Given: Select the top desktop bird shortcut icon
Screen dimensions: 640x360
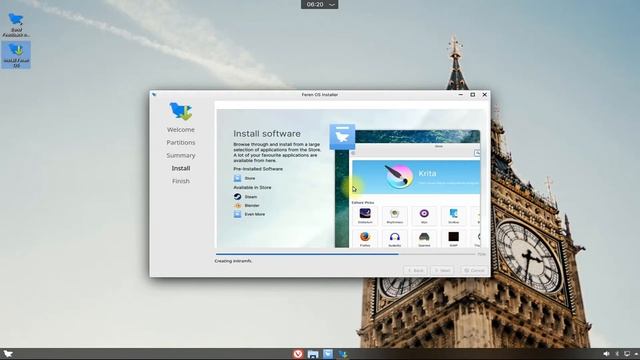Looking at the screenshot, I should (16, 24).
